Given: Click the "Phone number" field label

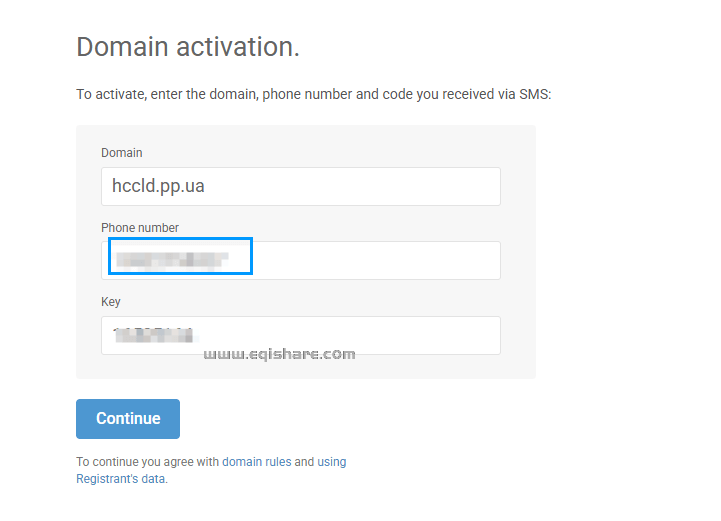Looking at the screenshot, I should point(140,228).
